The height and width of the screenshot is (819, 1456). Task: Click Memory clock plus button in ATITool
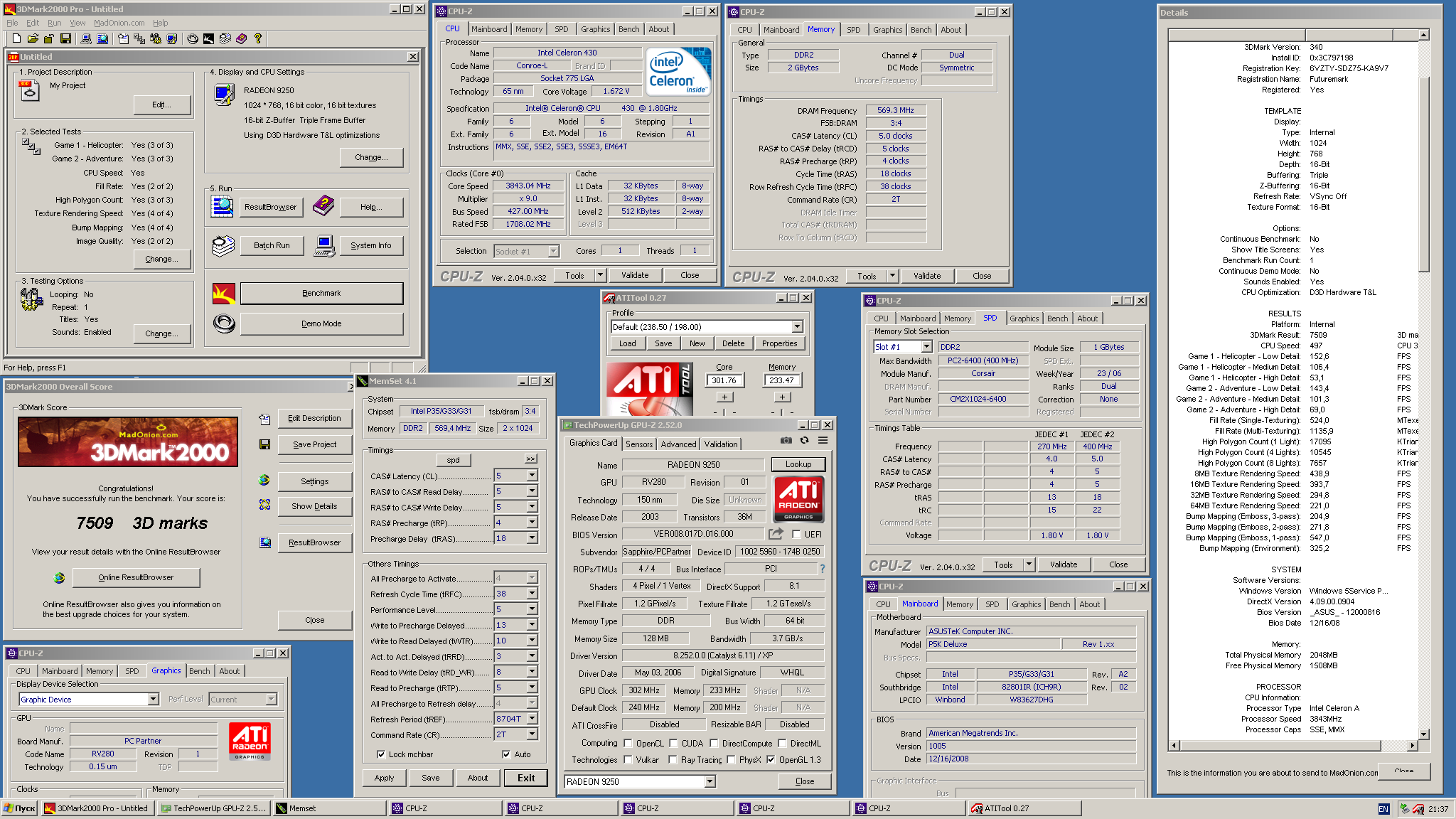coord(782,397)
